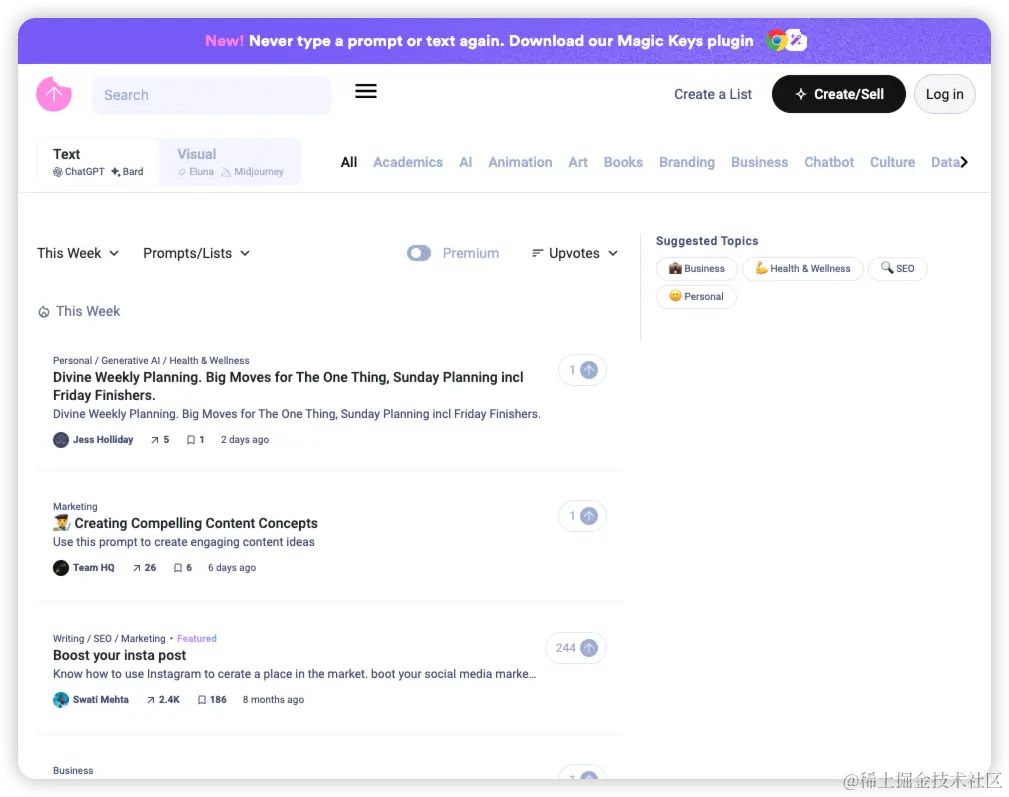1009x797 pixels.
Task: Click the Create a List link
Action: [x=713, y=94]
